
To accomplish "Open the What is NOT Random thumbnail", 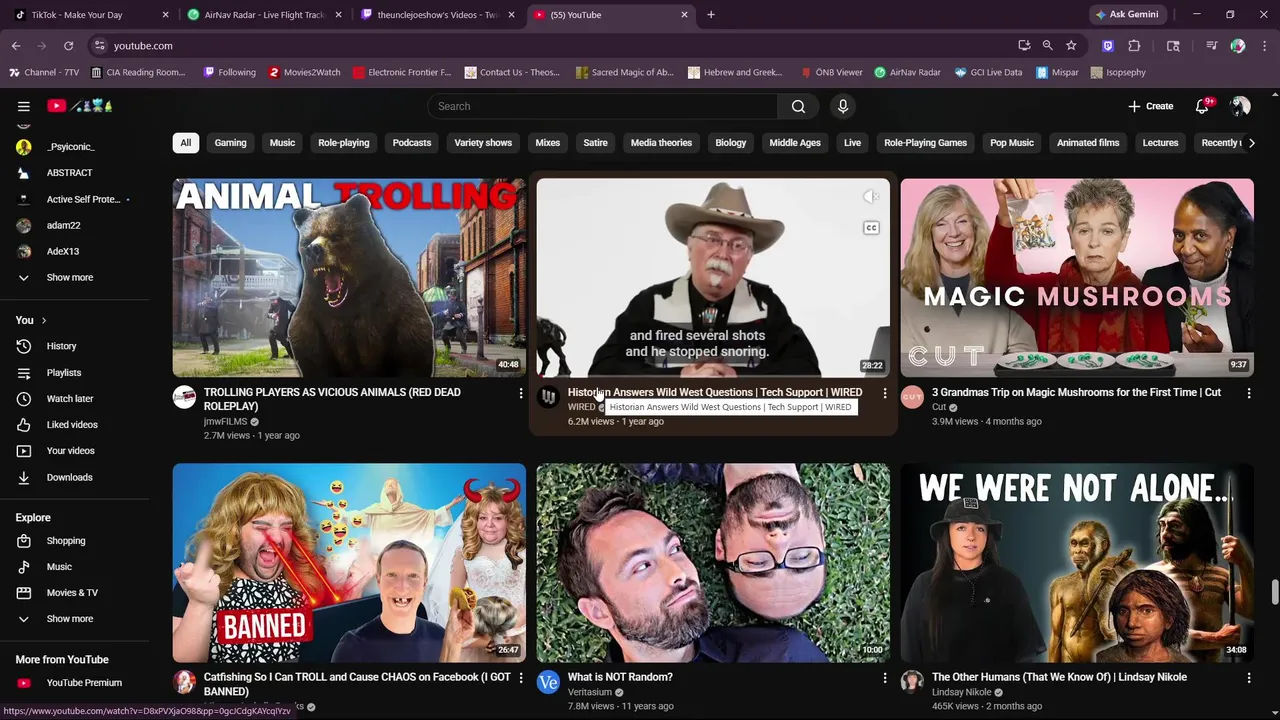I will (713, 563).
